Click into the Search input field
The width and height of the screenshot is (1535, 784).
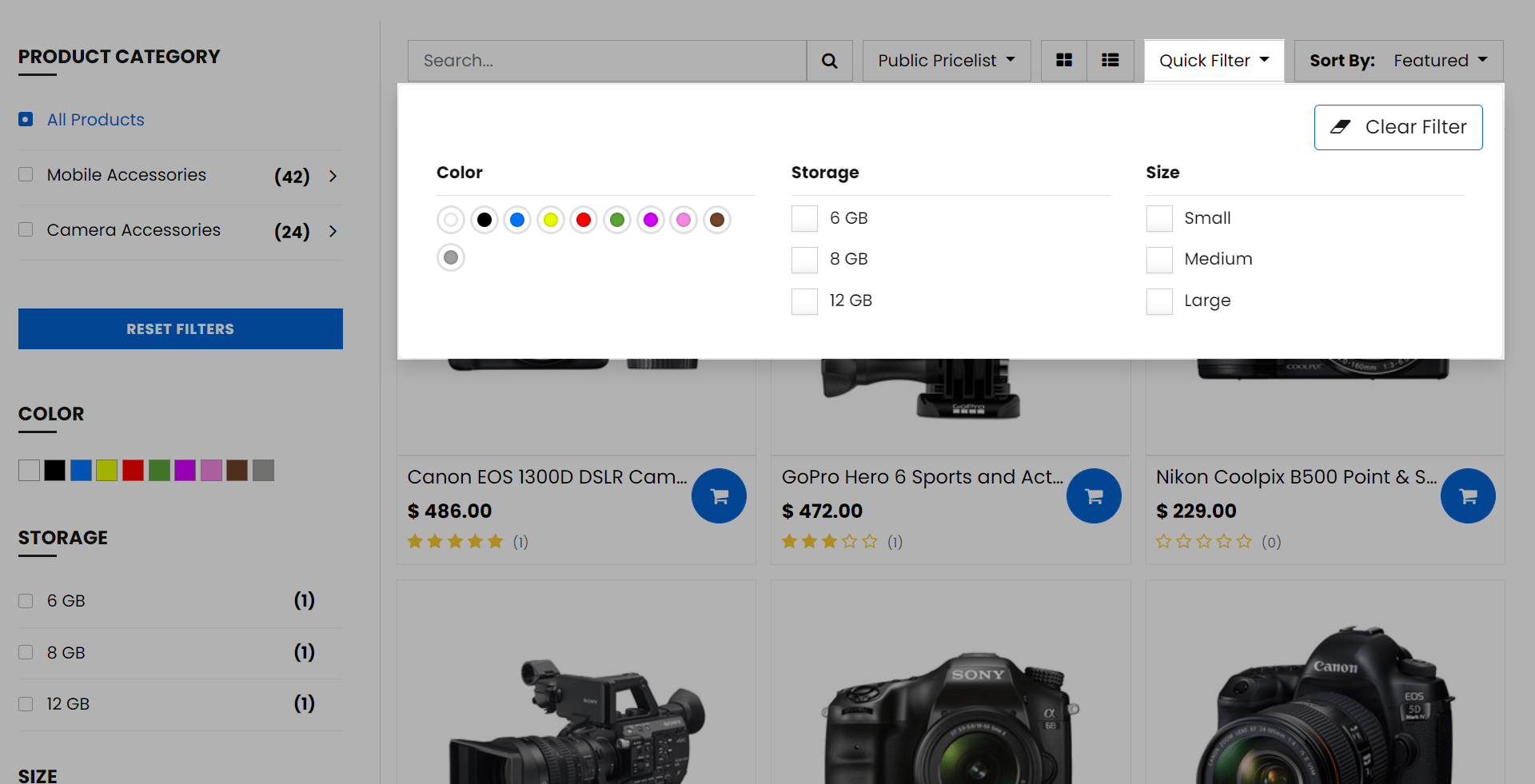point(607,61)
